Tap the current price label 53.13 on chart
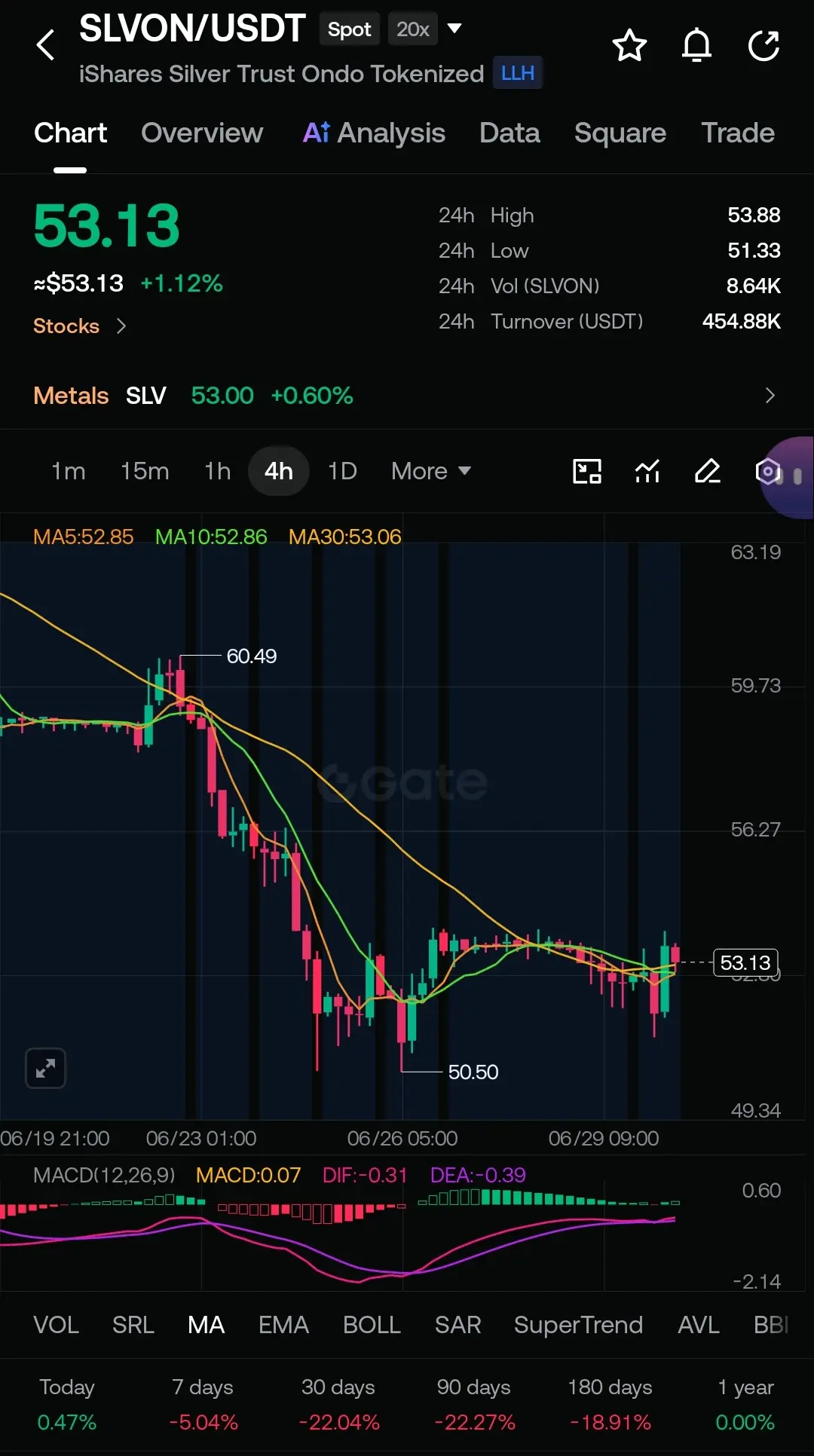The image size is (814, 1456). click(x=745, y=962)
